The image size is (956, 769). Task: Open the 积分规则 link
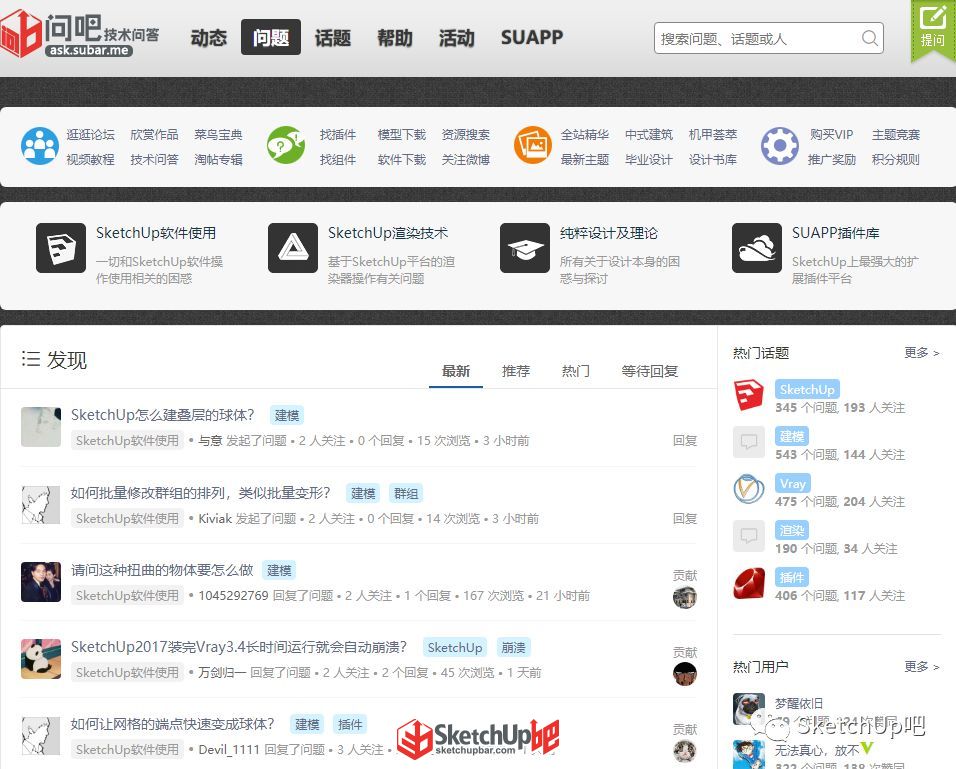(896, 159)
